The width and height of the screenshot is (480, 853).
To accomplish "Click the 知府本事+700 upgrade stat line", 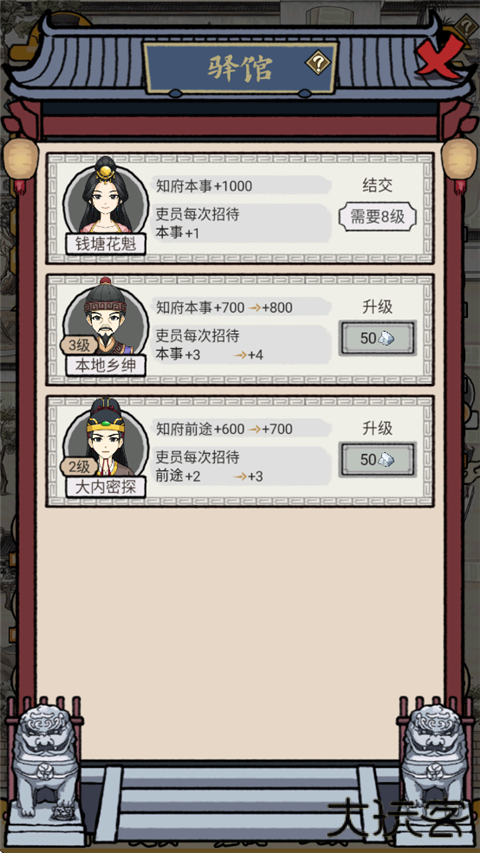I will [x=224, y=307].
